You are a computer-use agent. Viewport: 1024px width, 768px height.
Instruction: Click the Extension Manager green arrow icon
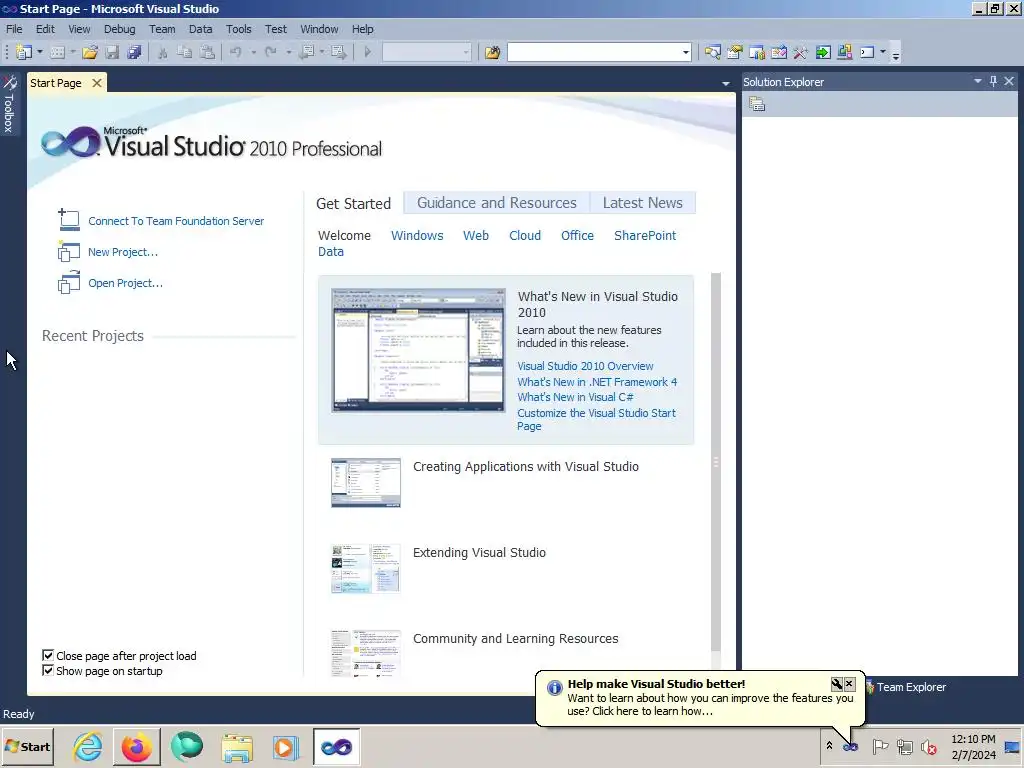tap(823, 52)
